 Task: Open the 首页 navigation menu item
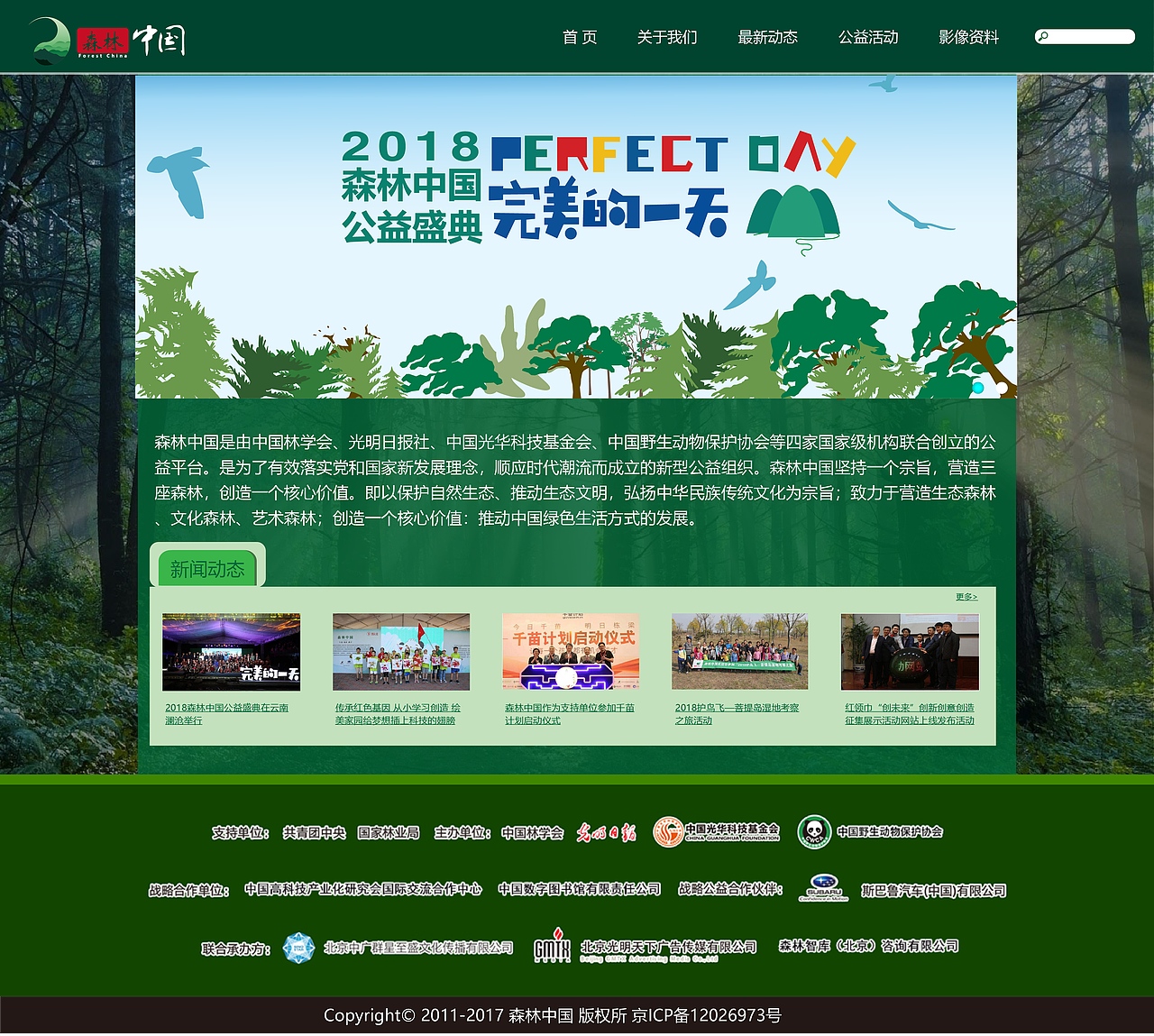(x=579, y=38)
